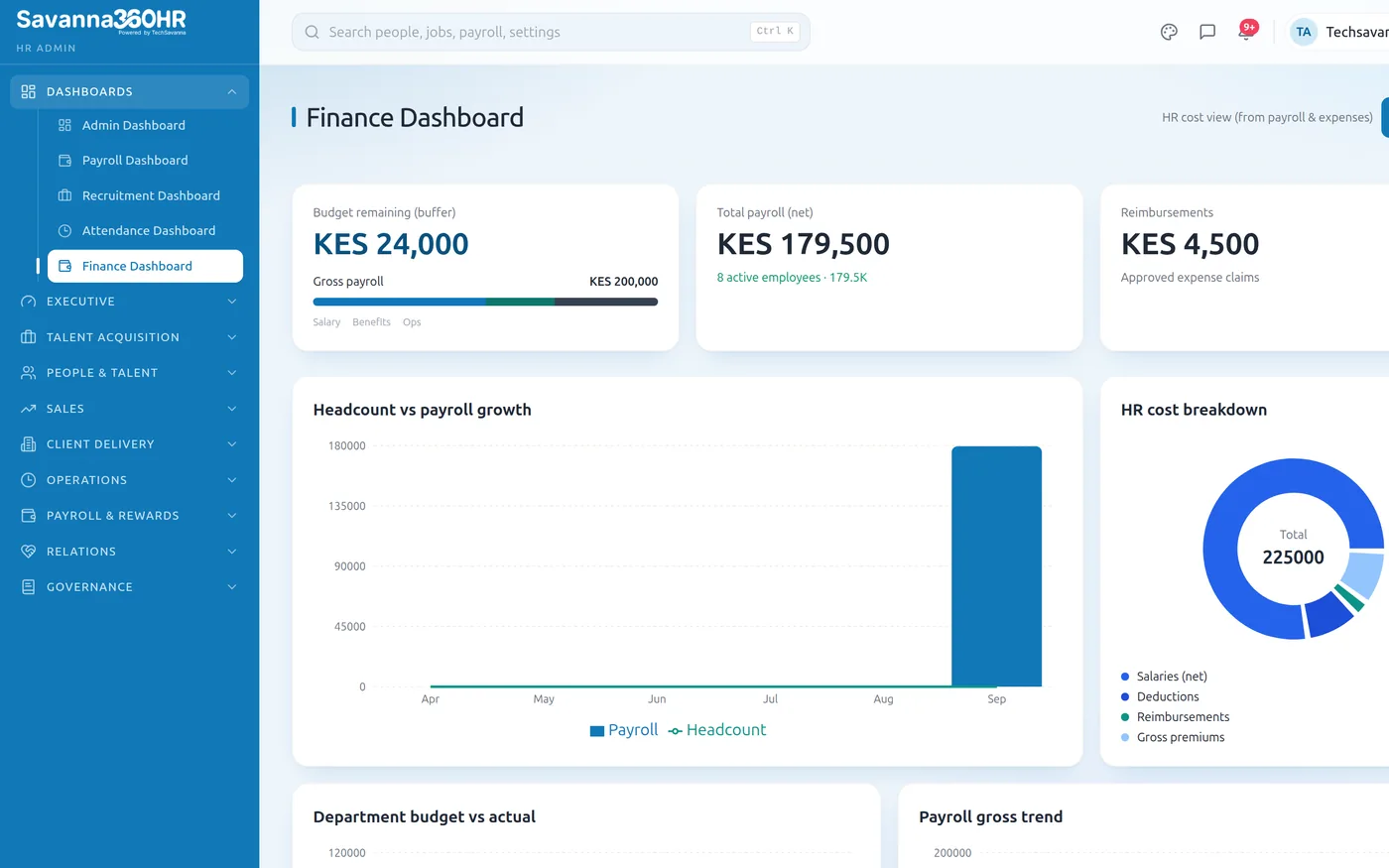Click the Relations handshake heart icon
The image size is (1389, 868).
pyautogui.click(x=28, y=552)
